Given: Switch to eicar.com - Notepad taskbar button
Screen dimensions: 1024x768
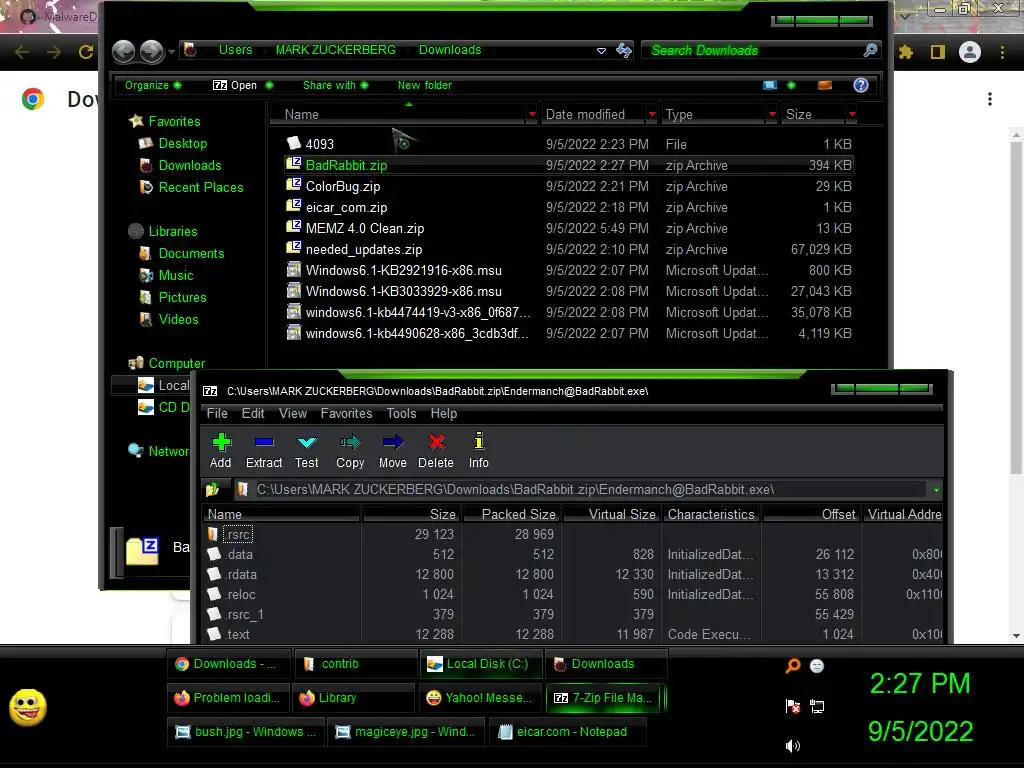Looking at the screenshot, I should 568,731.
